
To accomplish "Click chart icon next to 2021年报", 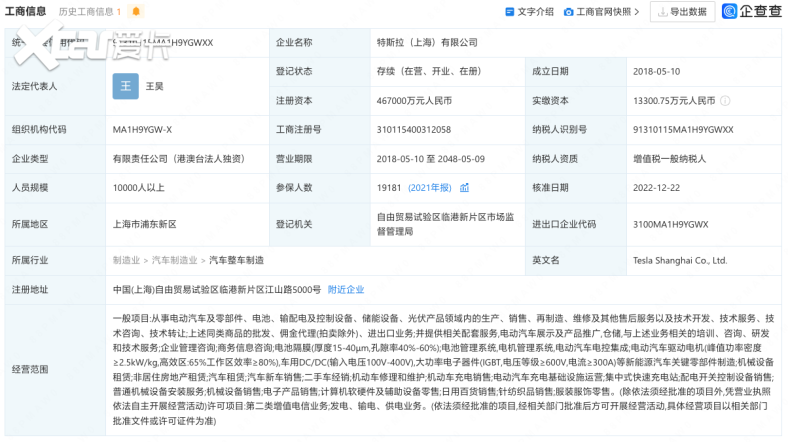I will (x=464, y=188).
